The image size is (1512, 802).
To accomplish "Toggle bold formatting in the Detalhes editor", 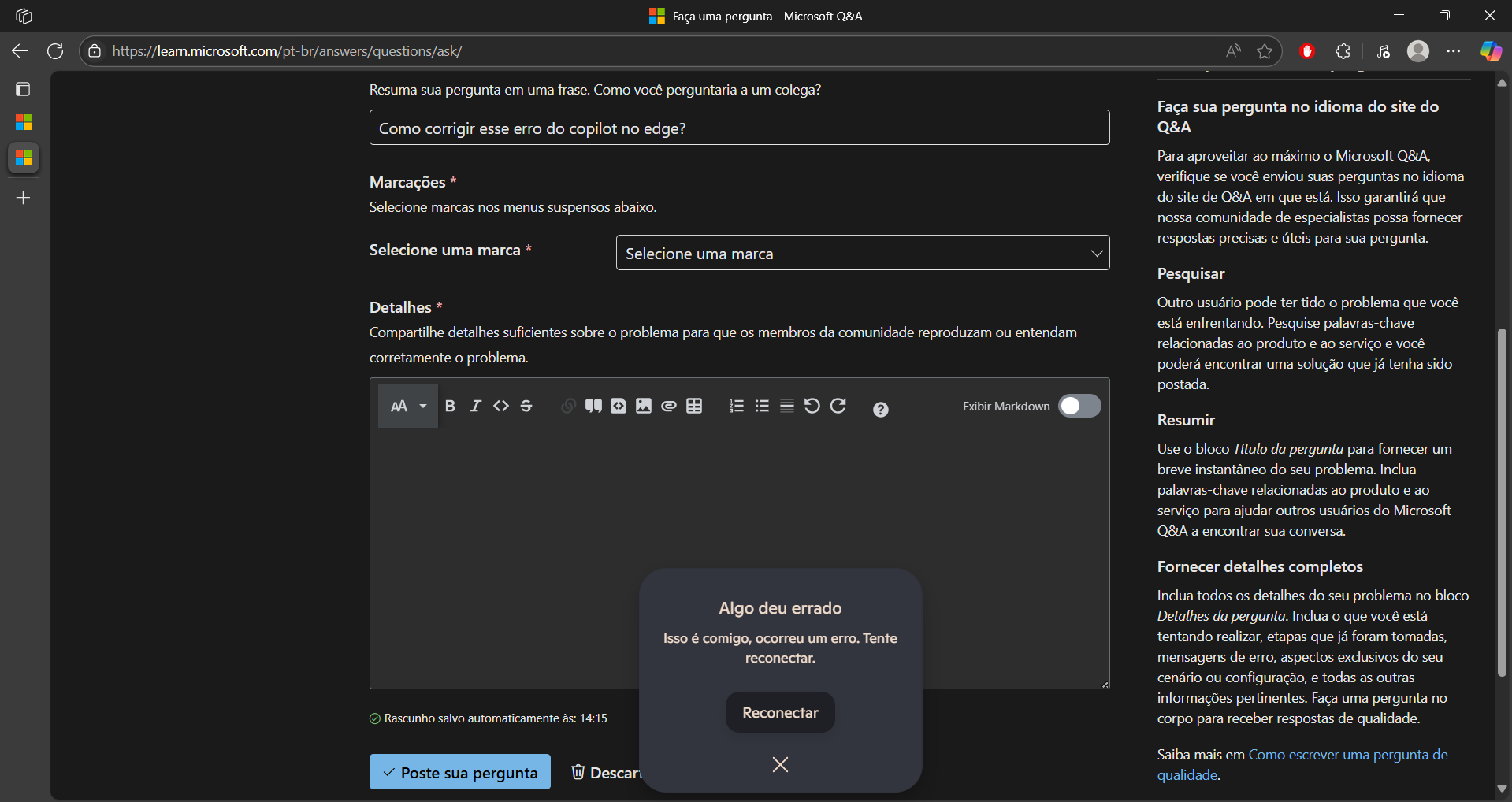I will tap(450, 406).
